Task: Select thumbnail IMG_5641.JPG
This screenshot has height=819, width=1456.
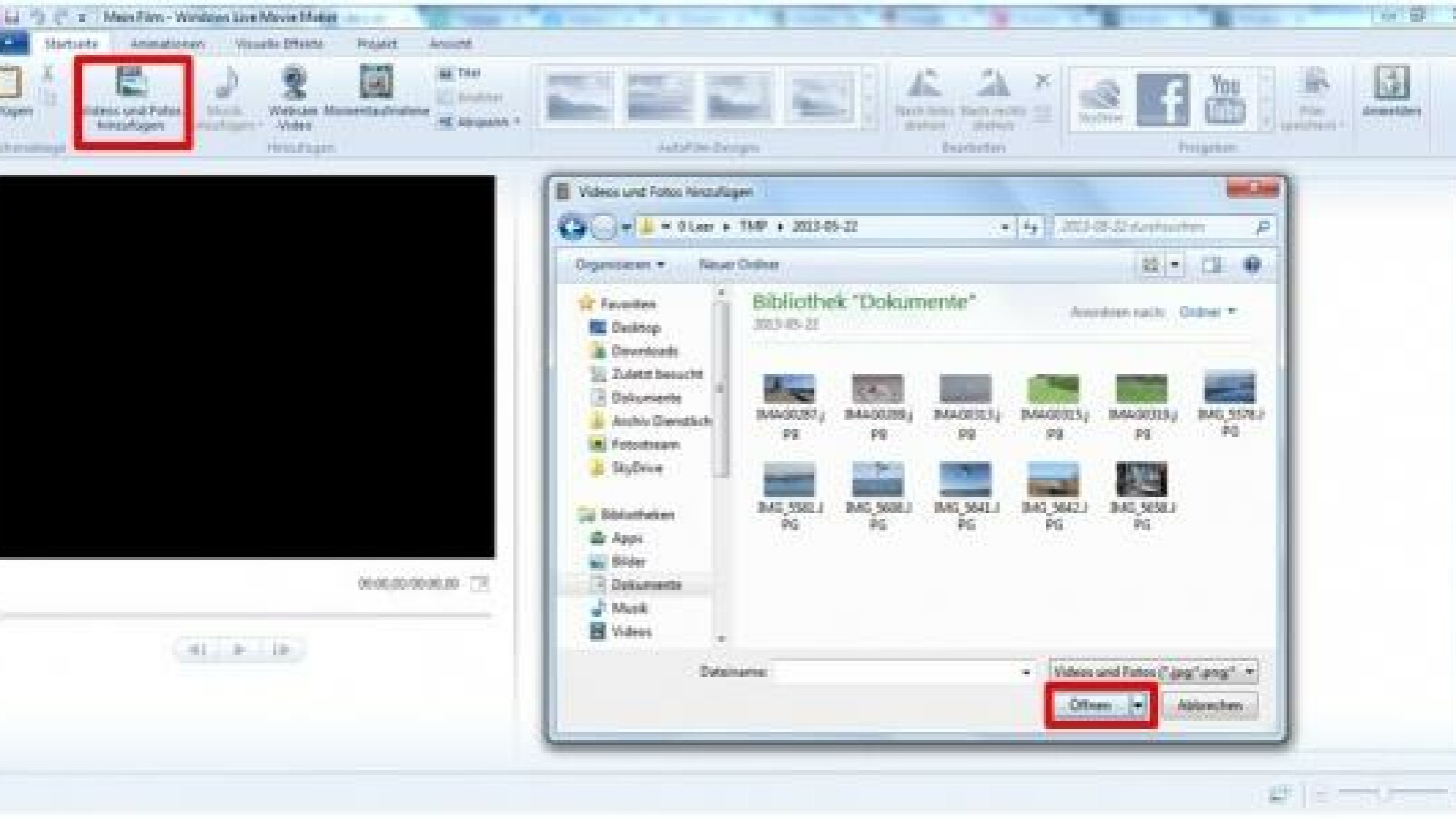Action: tap(966, 496)
